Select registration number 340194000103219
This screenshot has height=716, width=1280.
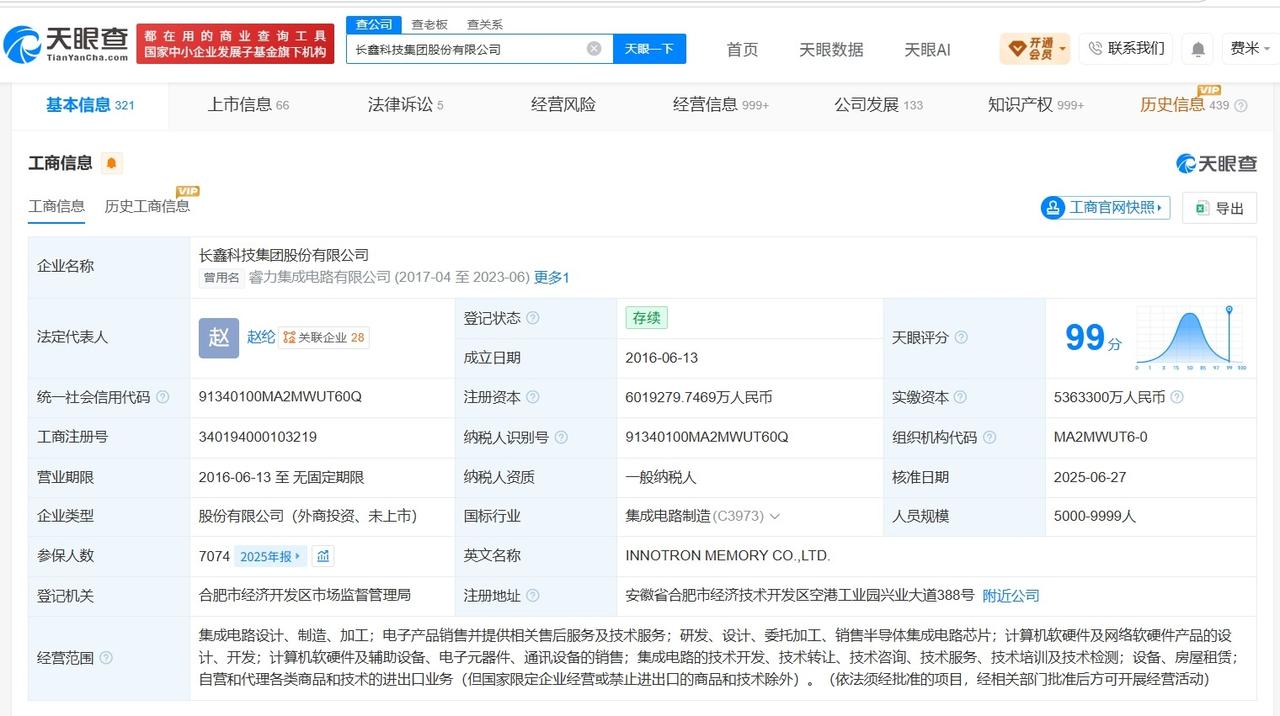(x=258, y=437)
